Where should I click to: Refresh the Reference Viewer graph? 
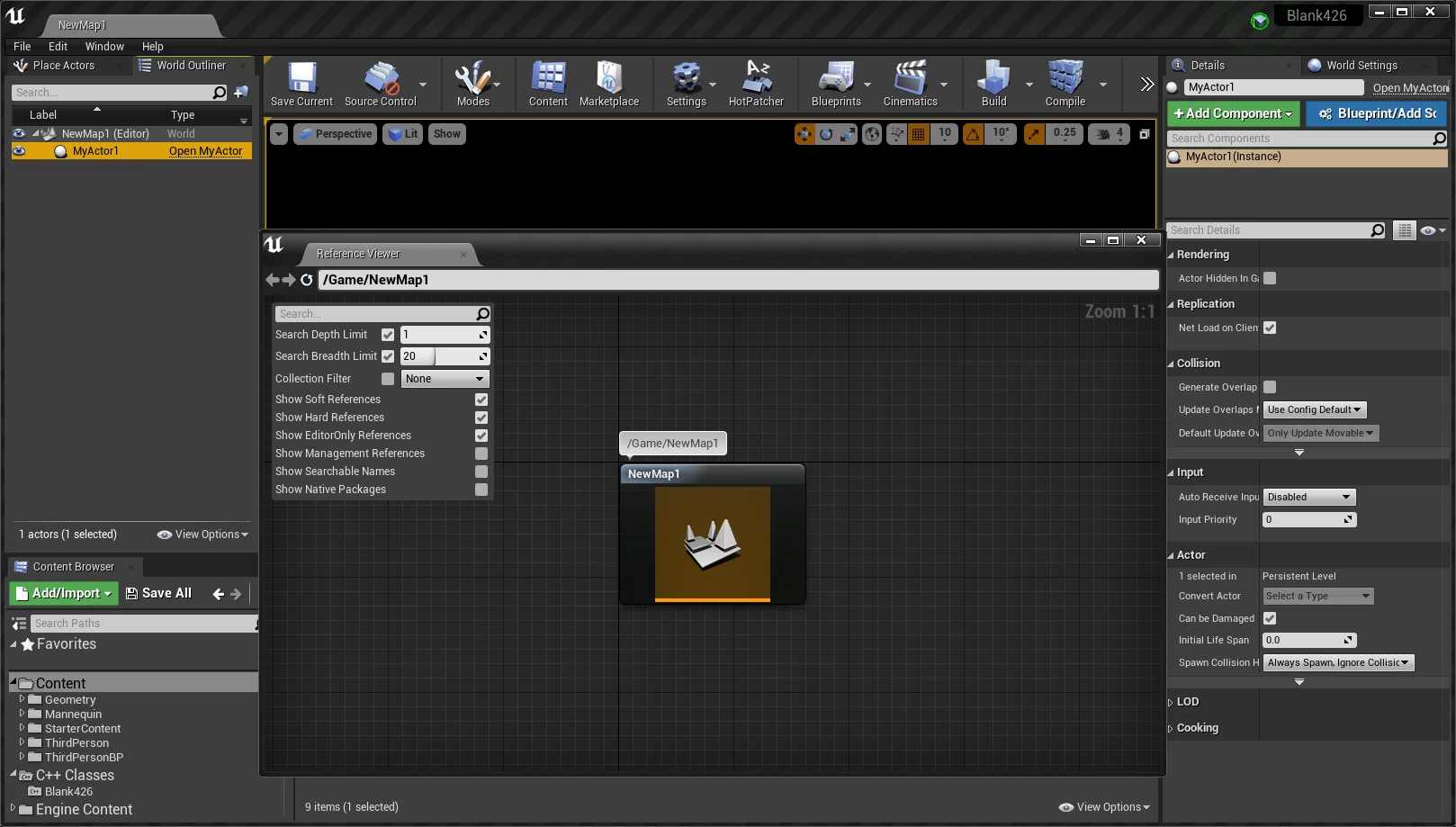[307, 280]
